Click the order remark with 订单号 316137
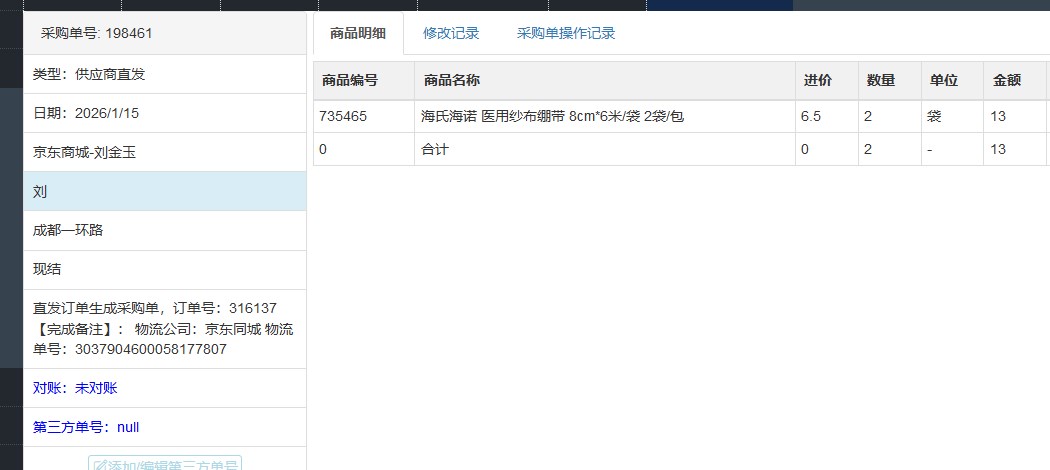This screenshot has height=470, width=1050. coord(163,328)
